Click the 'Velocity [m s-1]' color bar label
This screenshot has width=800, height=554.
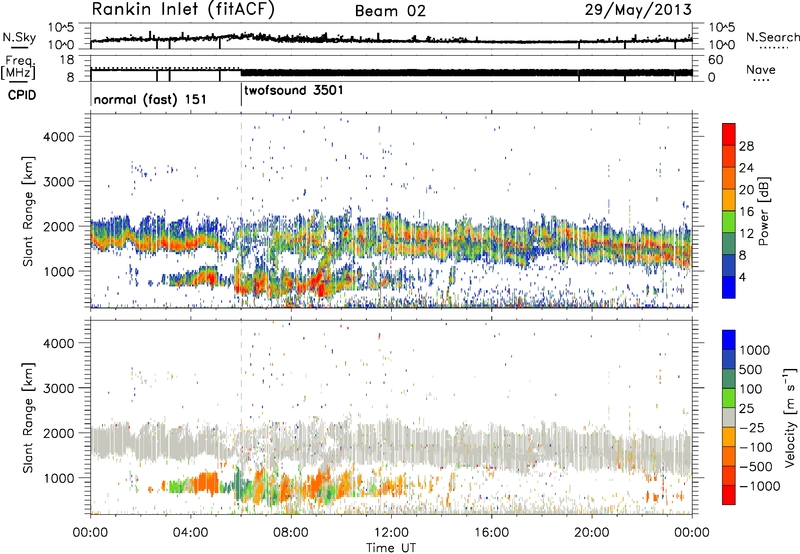click(x=790, y=417)
